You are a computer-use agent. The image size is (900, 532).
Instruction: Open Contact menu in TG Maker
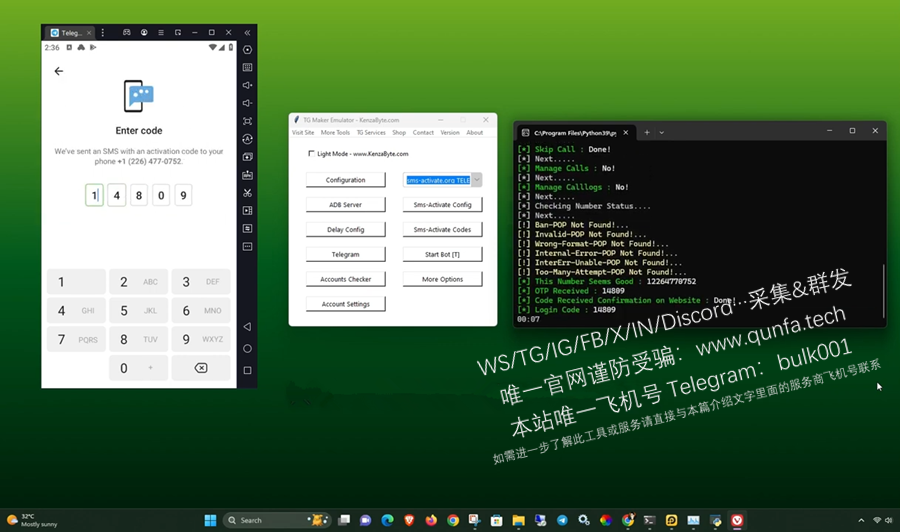pyautogui.click(x=423, y=133)
